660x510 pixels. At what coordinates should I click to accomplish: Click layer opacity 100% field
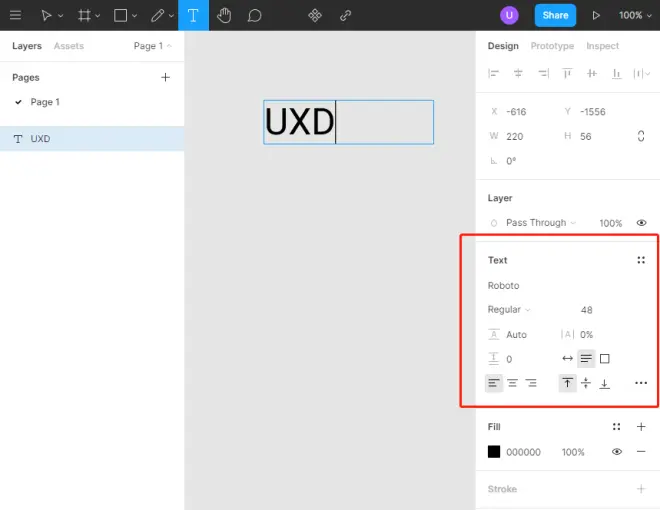(611, 223)
